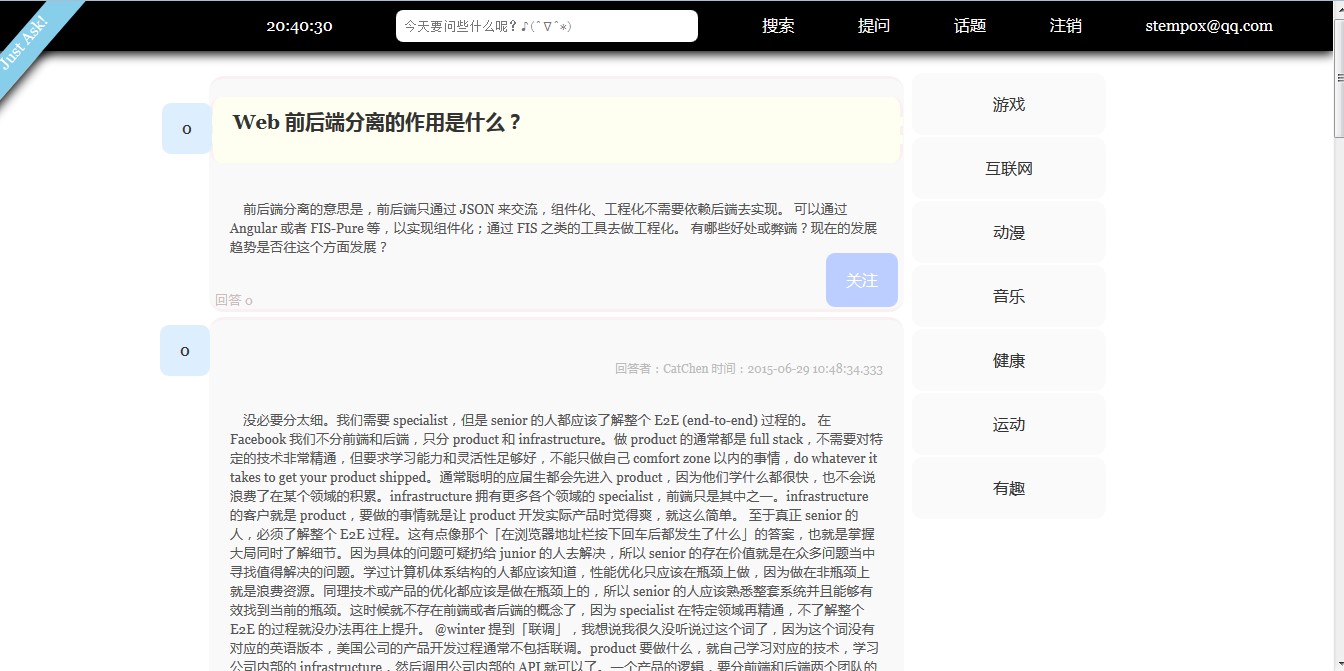The height and width of the screenshot is (671, 1344).
Task: Open the 提问 menu item
Action: pyautogui.click(x=874, y=26)
